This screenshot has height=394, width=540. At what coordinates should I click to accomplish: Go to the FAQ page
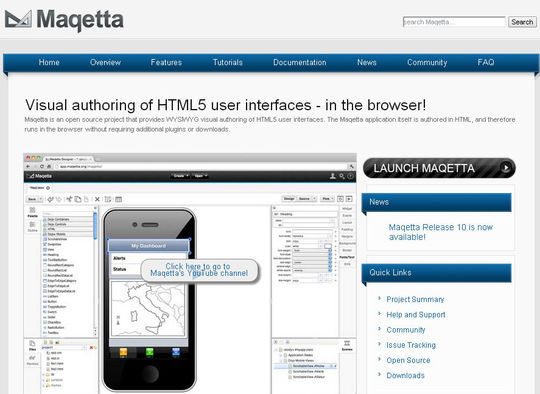486,62
